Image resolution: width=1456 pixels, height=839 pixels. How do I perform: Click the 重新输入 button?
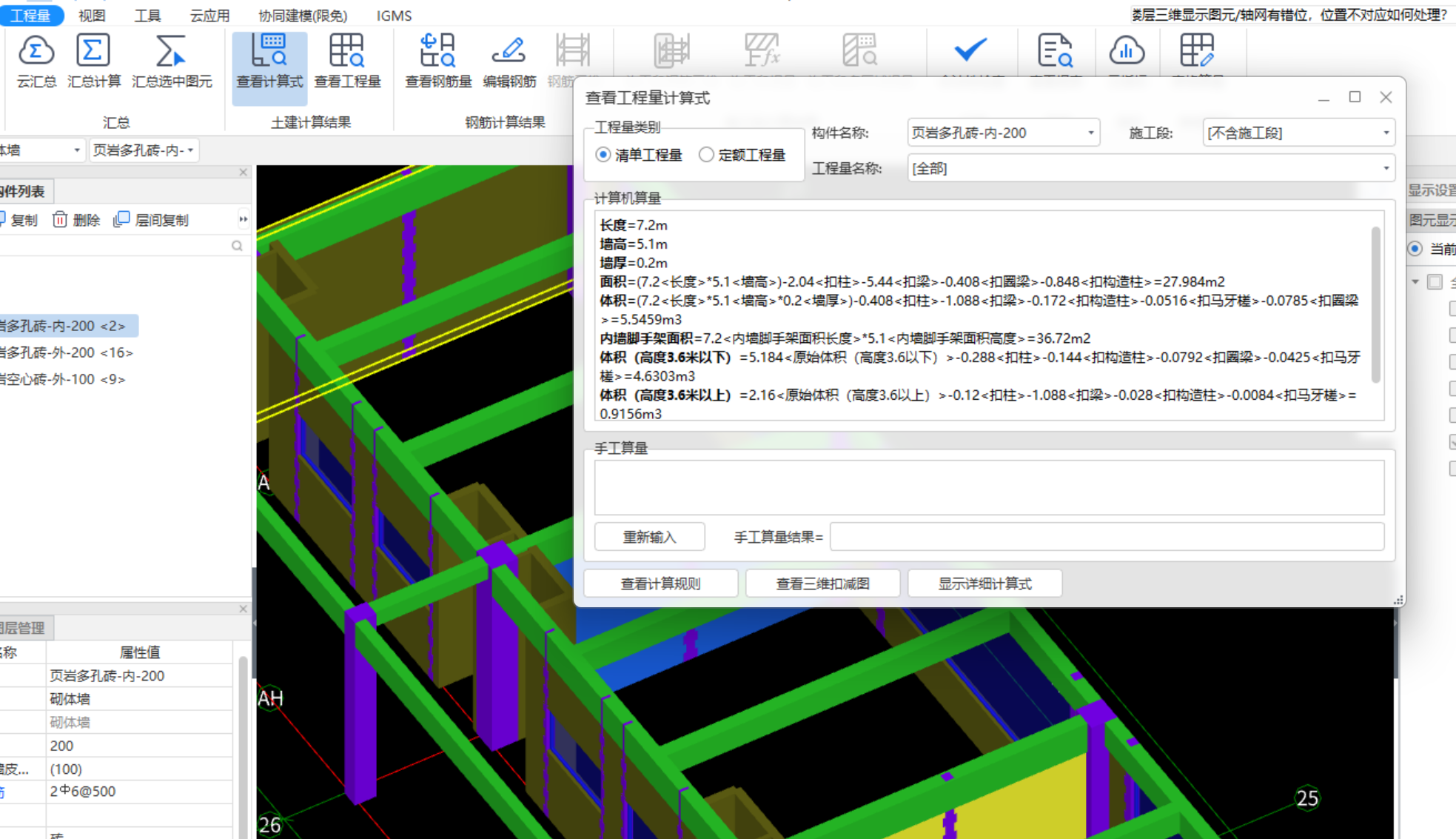(649, 537)
